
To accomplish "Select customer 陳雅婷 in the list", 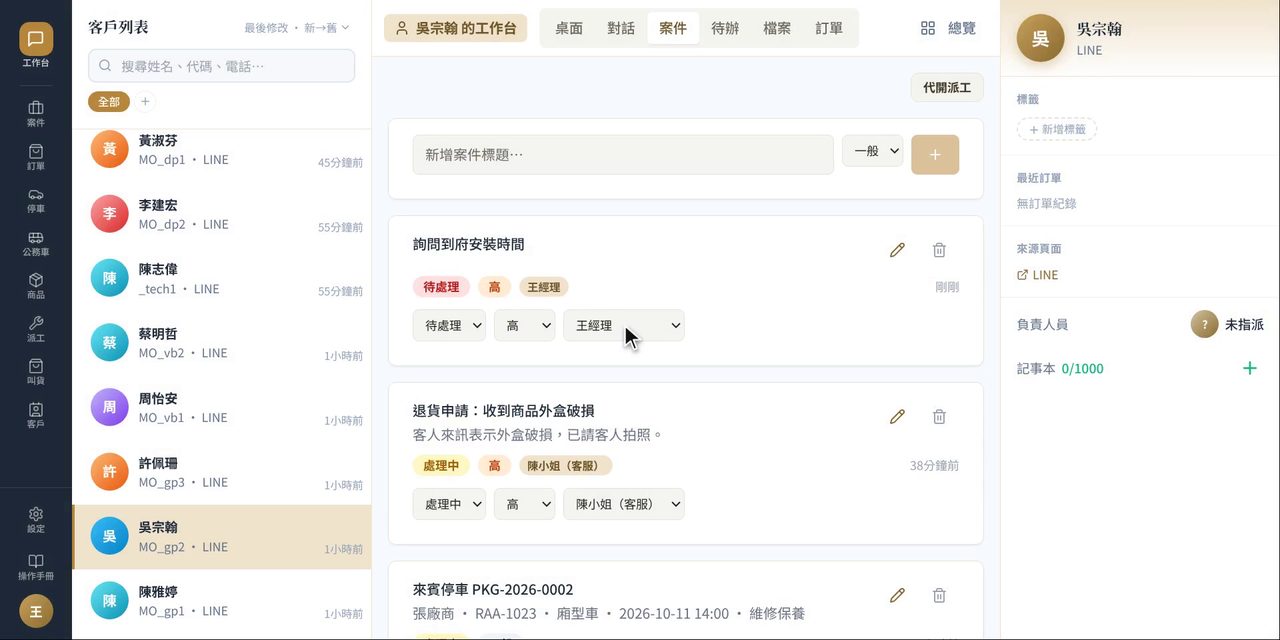I will [222, 601].
